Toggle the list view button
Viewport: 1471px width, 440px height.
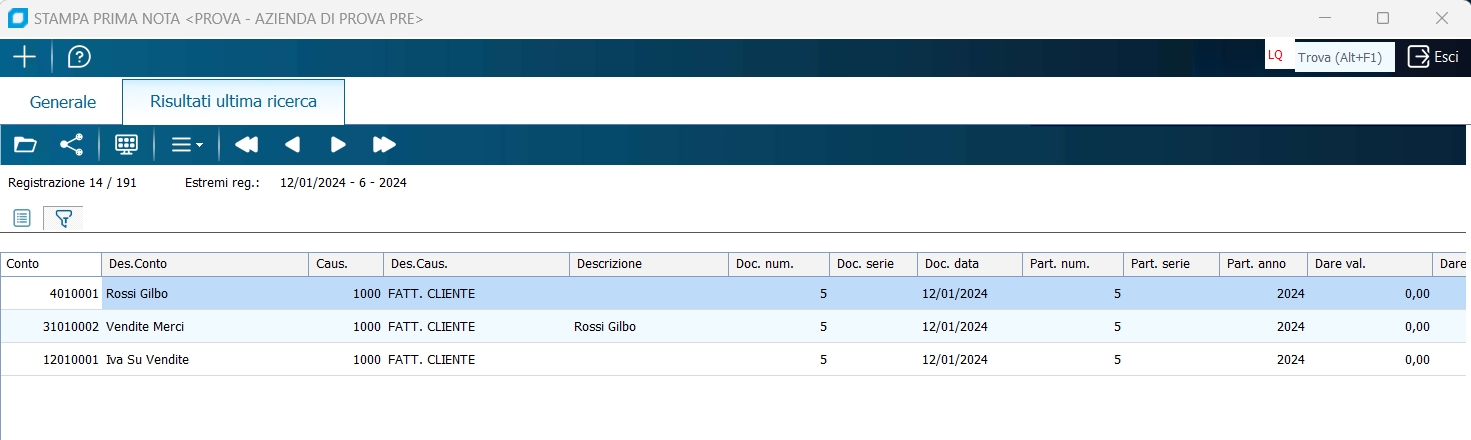(22, 218)
